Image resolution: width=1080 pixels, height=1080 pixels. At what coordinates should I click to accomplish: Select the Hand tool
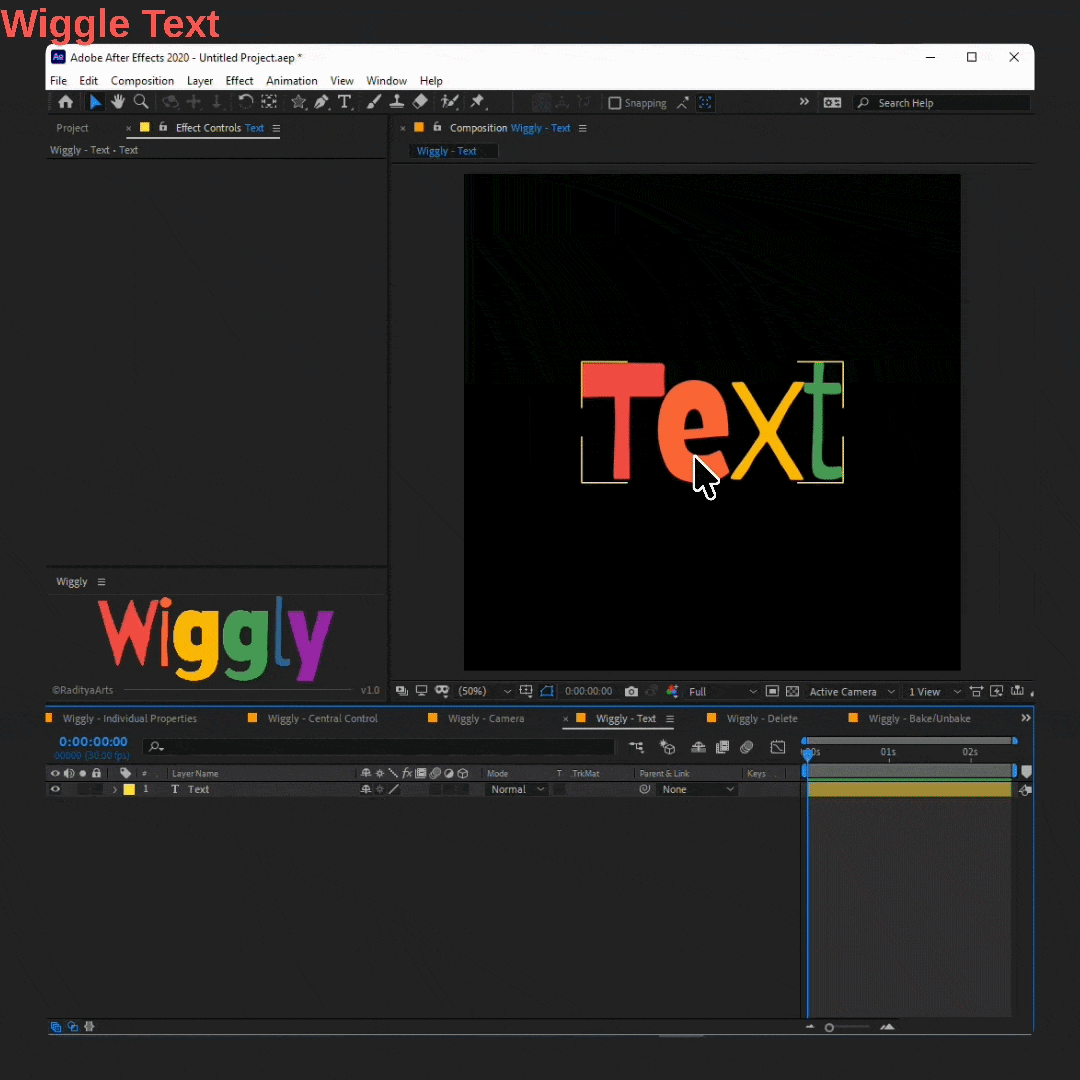pos(118,102)
